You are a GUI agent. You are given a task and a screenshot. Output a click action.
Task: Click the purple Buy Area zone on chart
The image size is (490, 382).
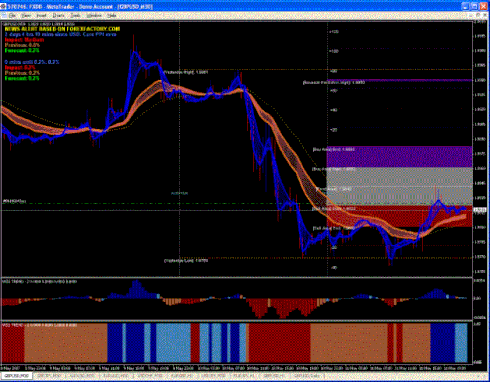(399, 156)
